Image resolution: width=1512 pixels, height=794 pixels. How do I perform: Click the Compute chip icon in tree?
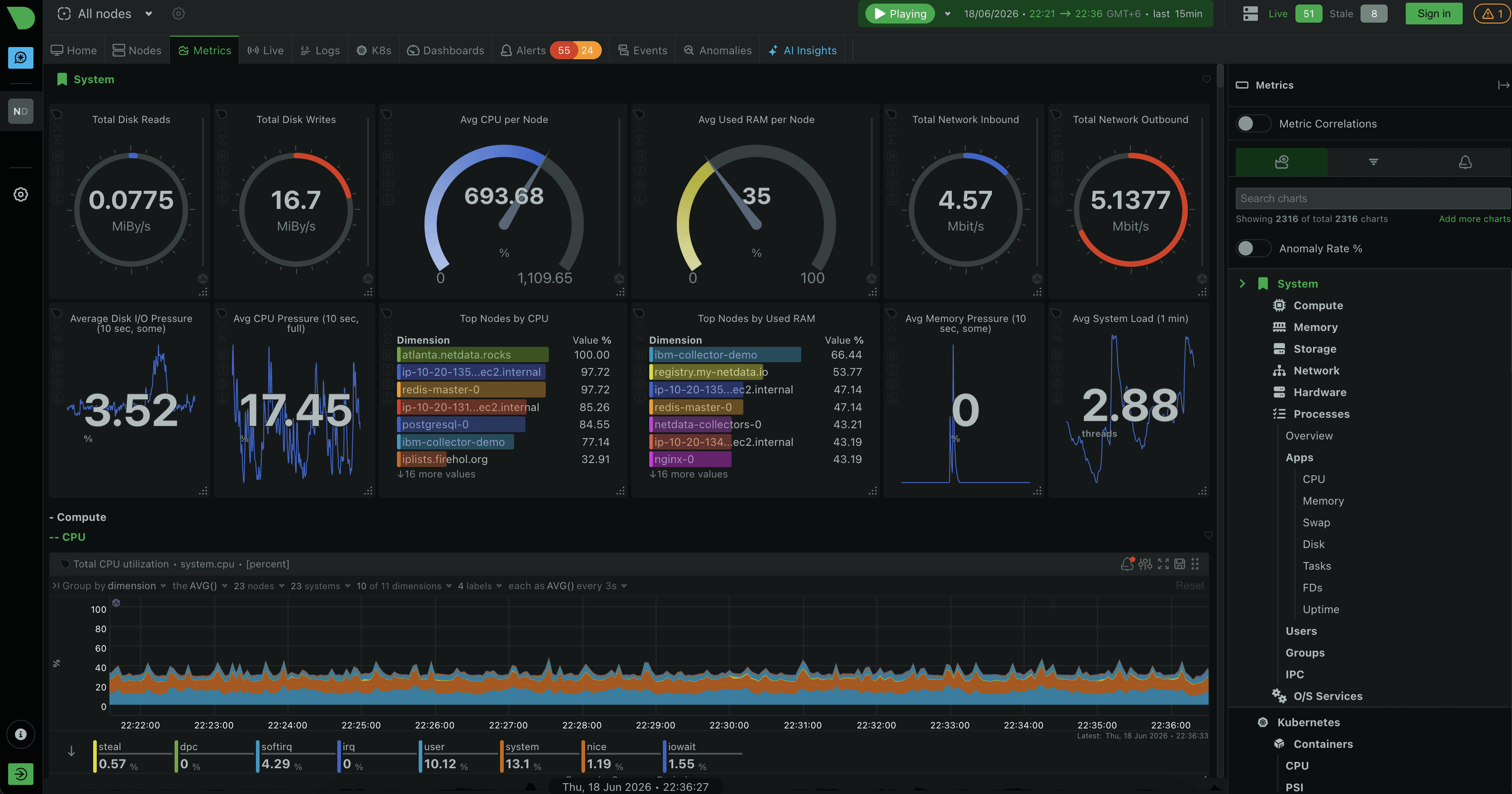coord(1280,305)
